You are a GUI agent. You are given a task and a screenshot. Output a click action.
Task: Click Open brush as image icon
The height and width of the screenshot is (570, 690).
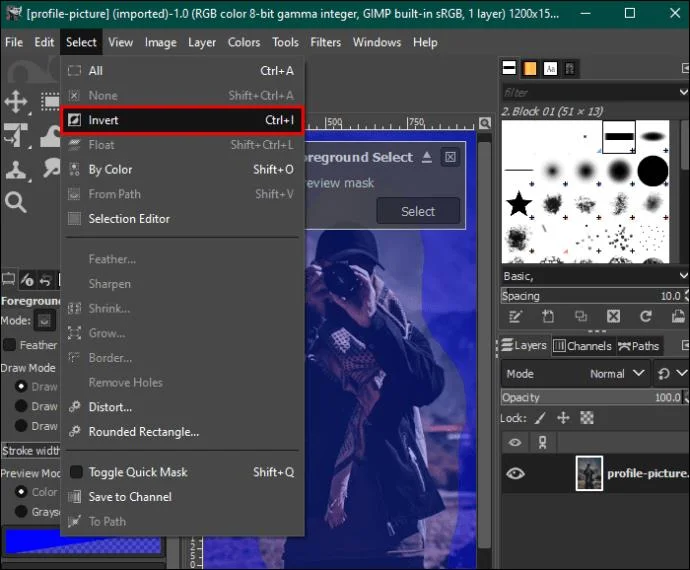coord(678,316)
